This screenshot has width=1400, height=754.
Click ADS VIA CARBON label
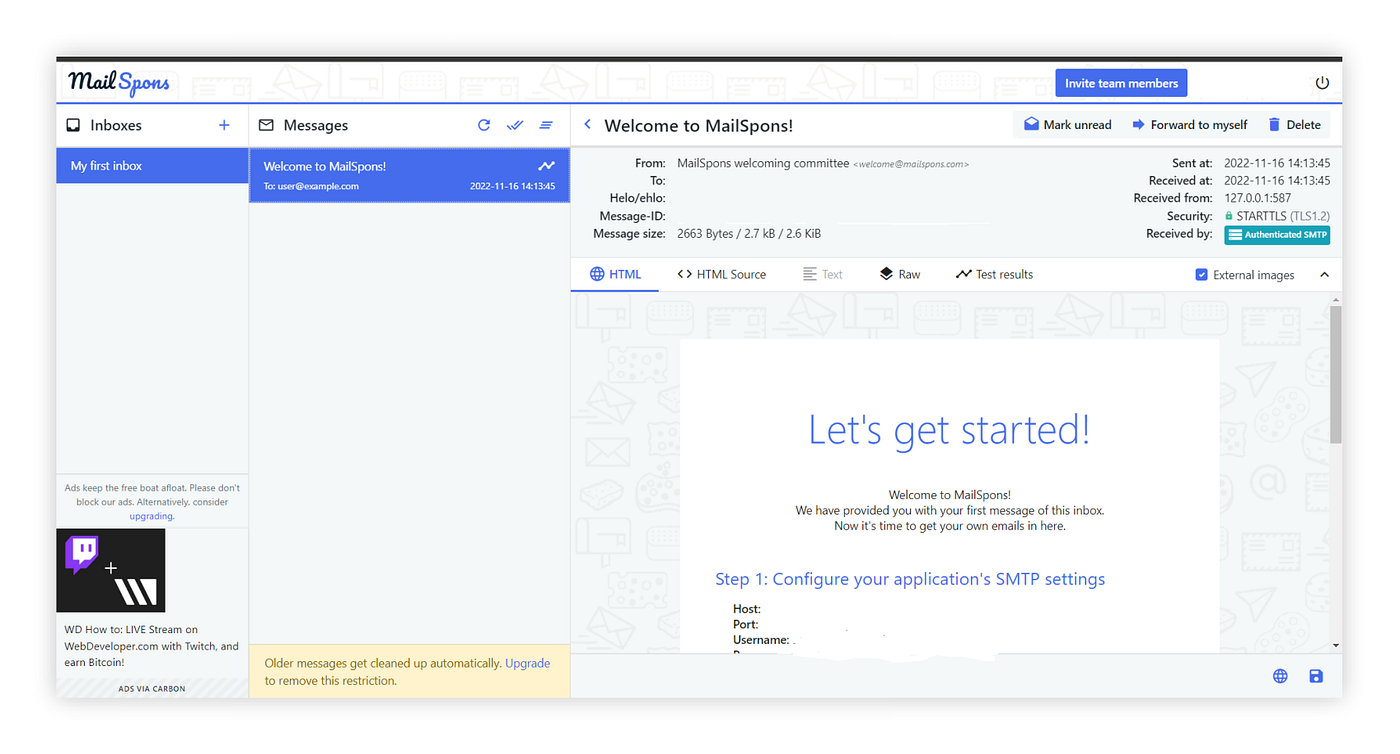point(152,688)
